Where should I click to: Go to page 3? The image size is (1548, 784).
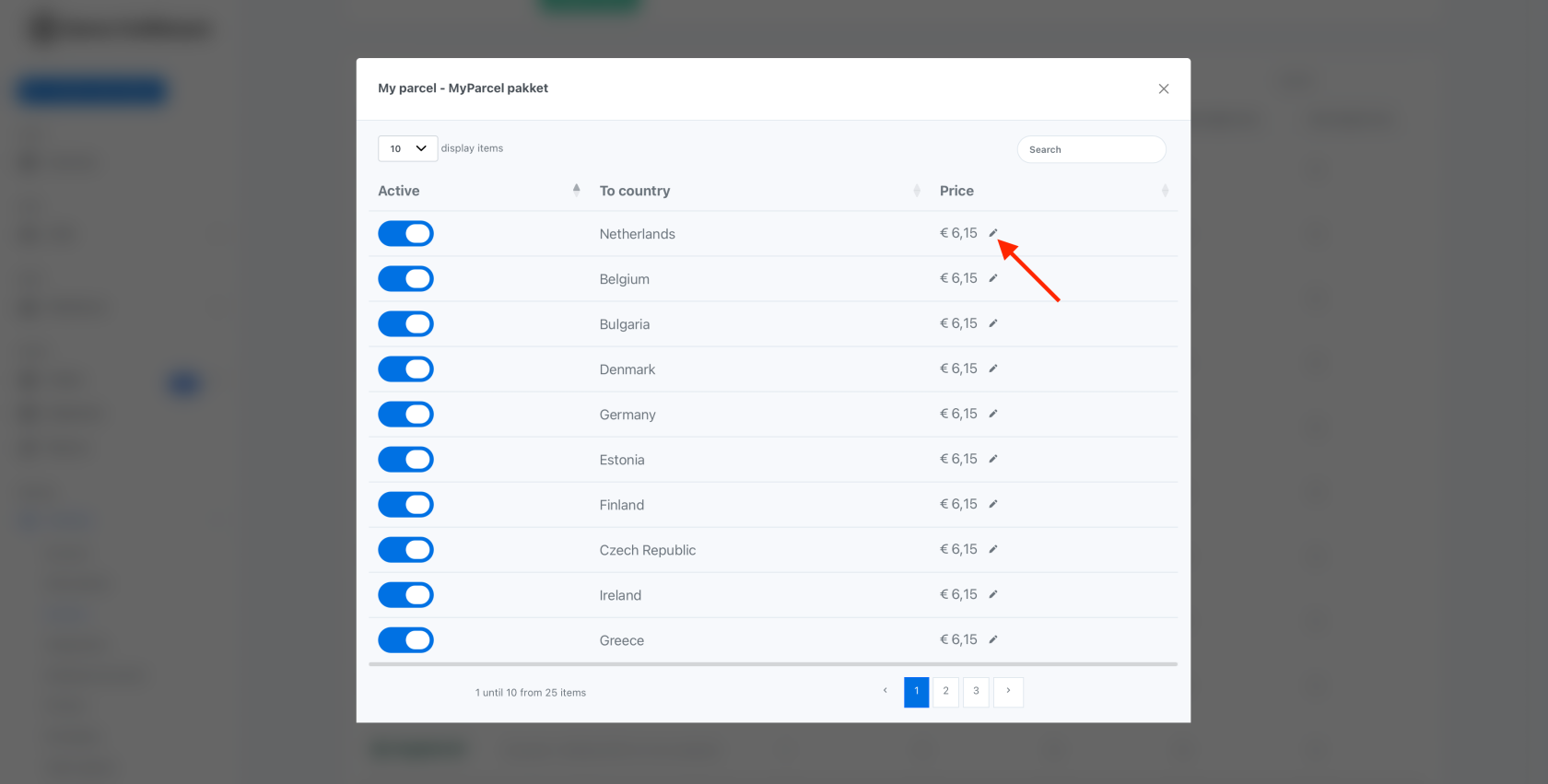(x=976, y=692)
